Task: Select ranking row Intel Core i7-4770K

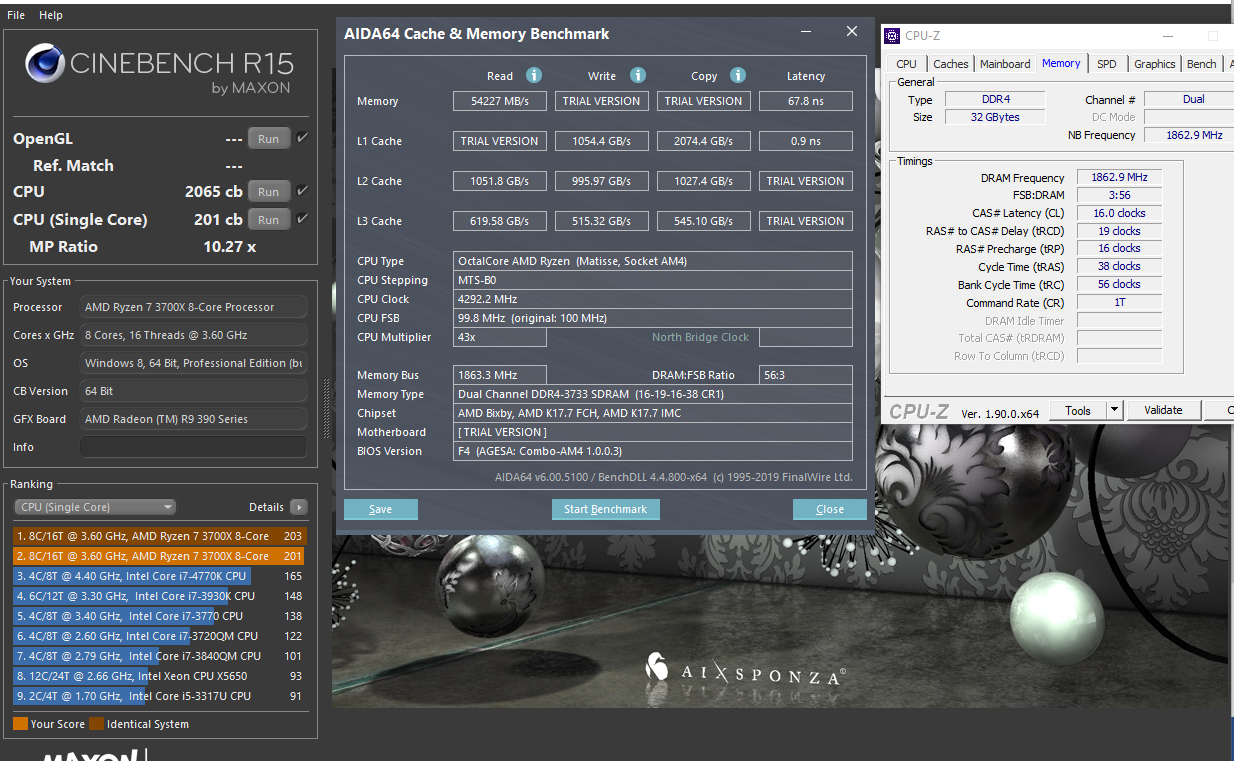Action: (160, 576)
